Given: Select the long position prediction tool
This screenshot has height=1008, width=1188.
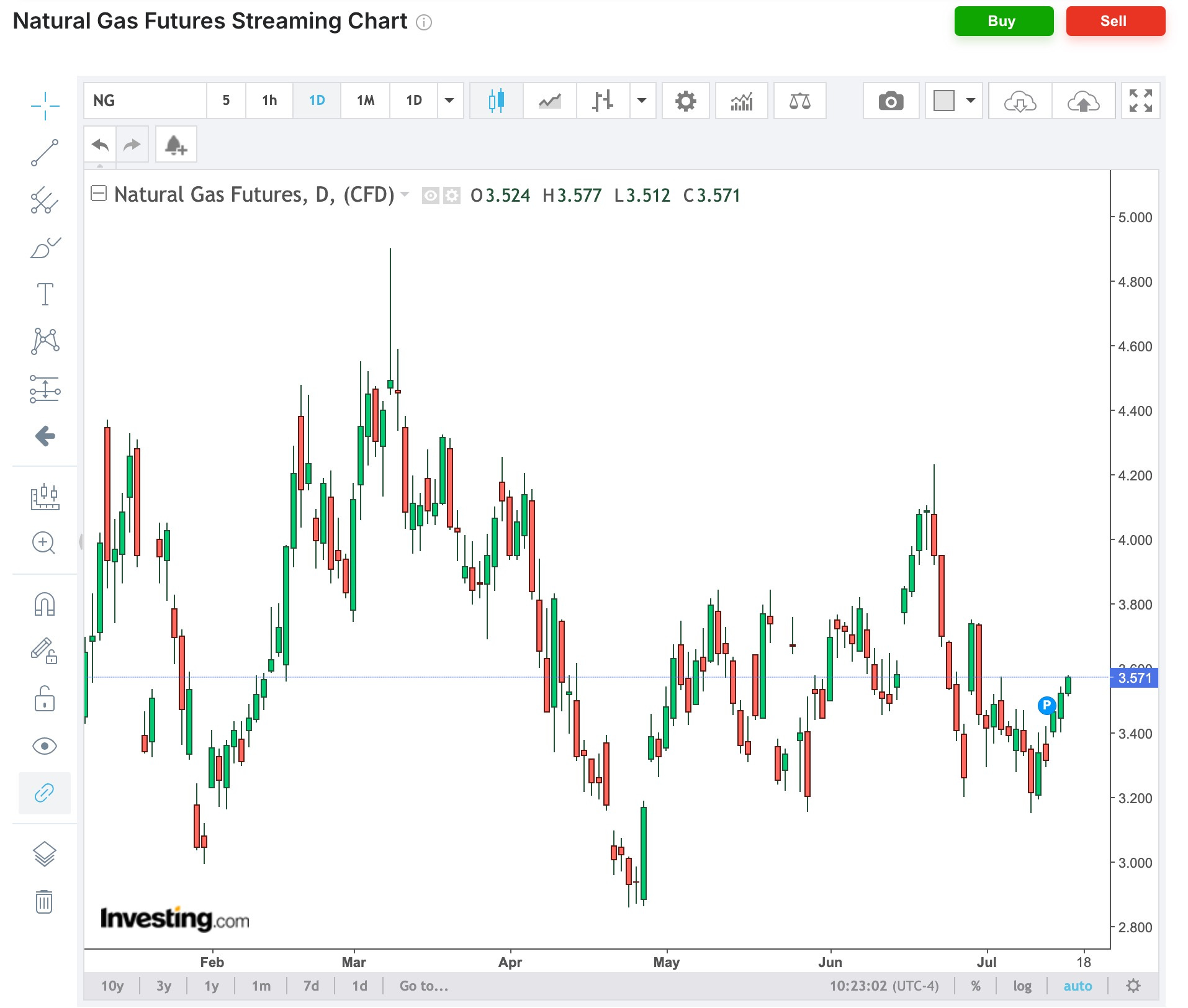Looking at the screenshot, I should (x=45, y=389).
